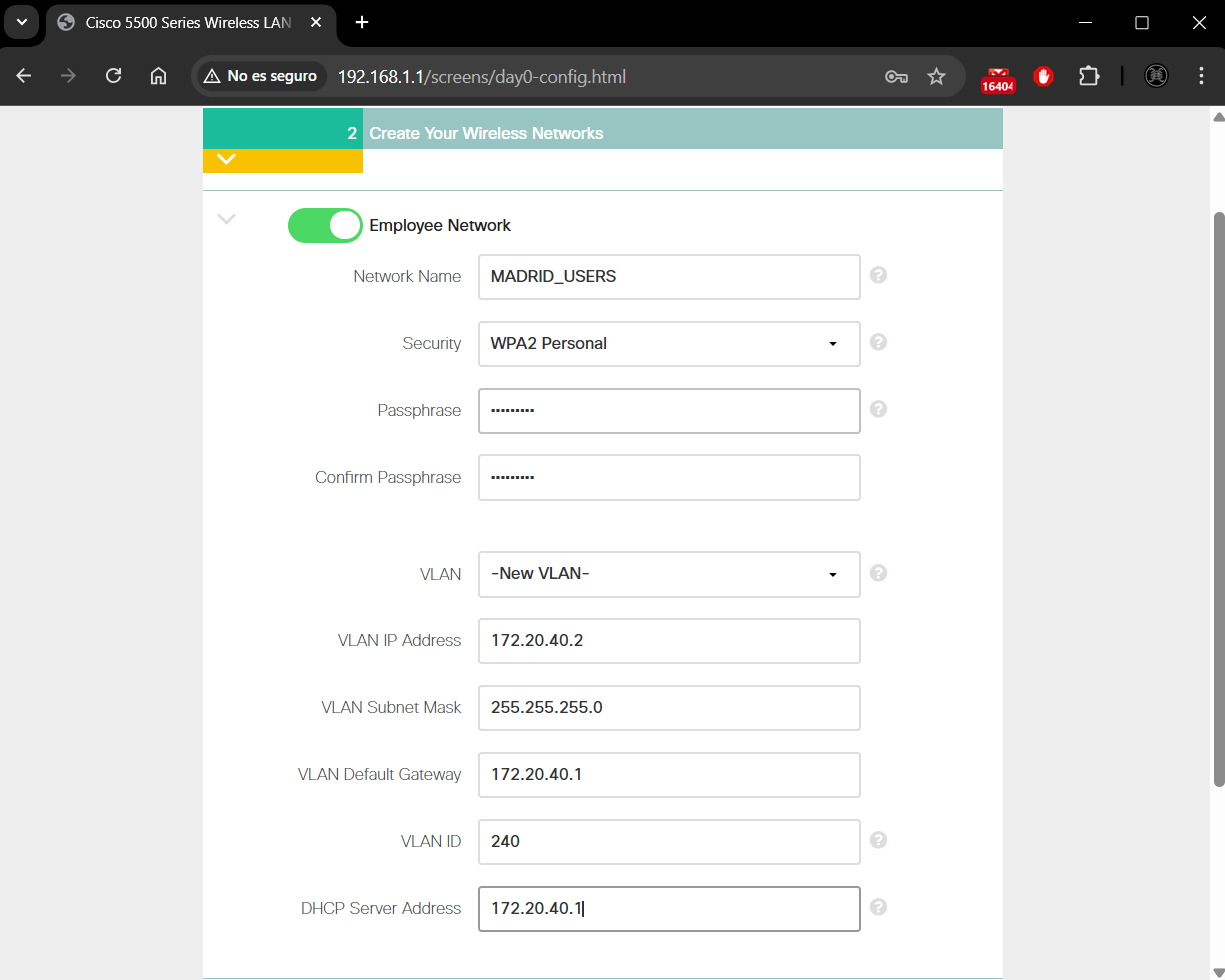Click the page vertical scrollbar thumb
Image resolution: width=1225 pixels, height=980 pixels.
click(1217, 498)
